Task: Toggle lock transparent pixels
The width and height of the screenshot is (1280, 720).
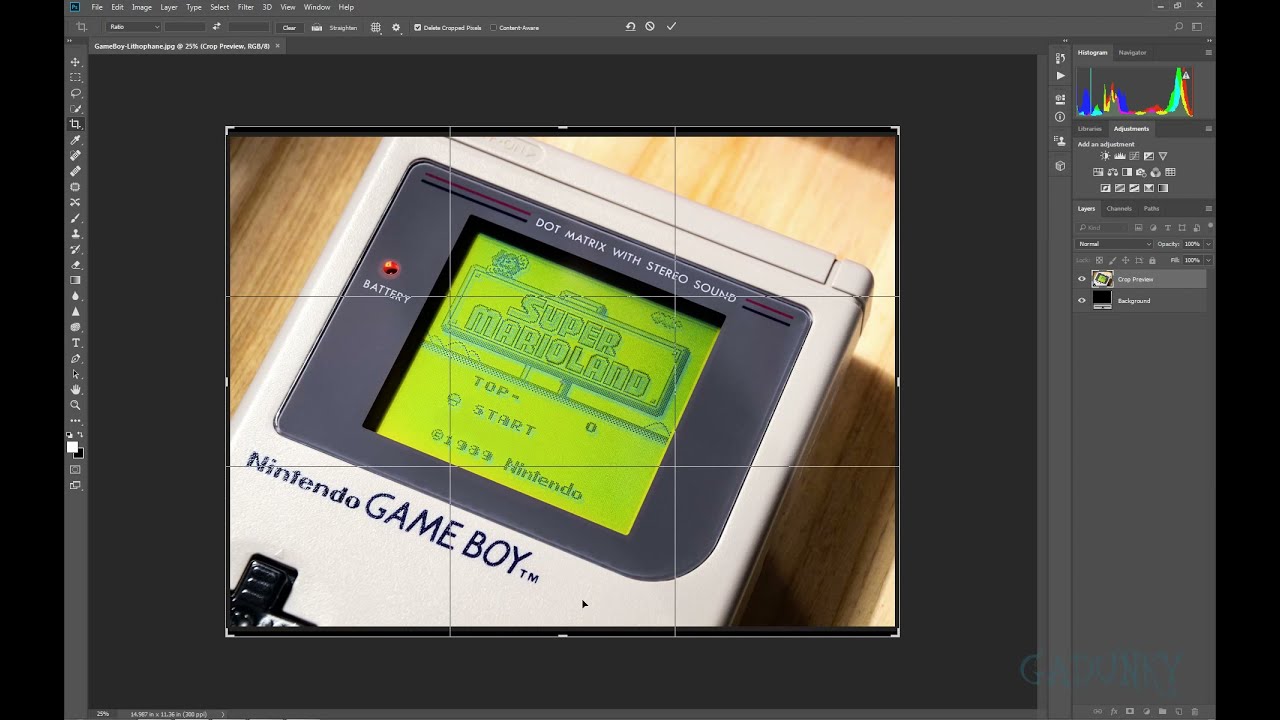Action: tap(1099, 260)
